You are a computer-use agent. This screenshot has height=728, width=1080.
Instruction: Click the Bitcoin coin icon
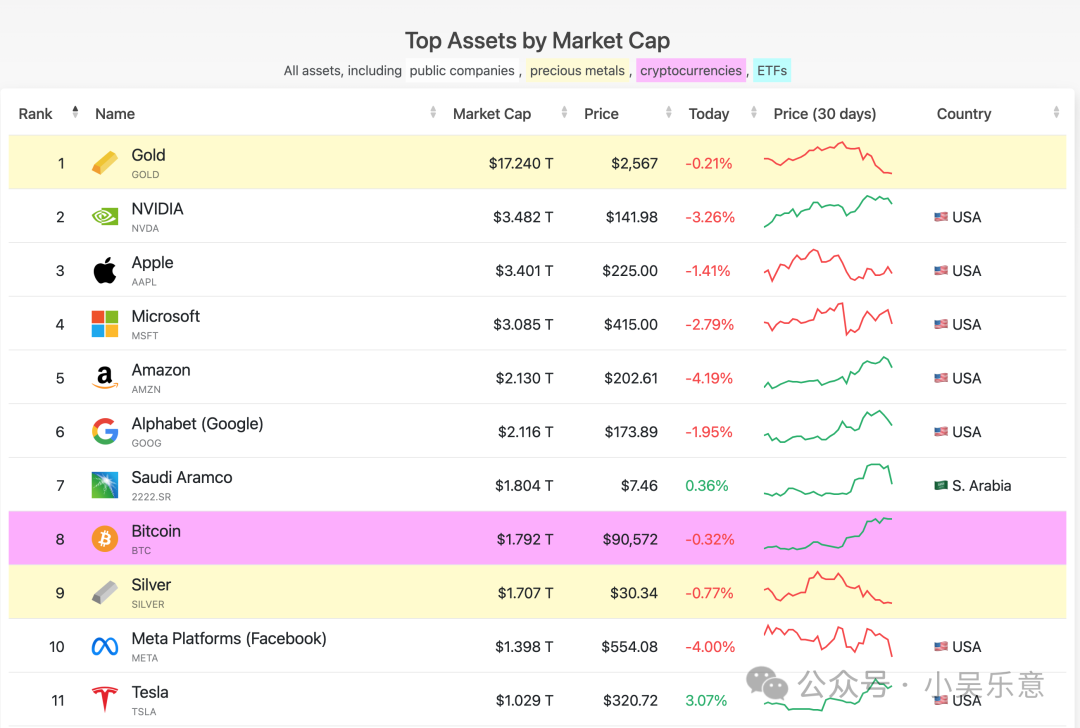click(105, 539)
